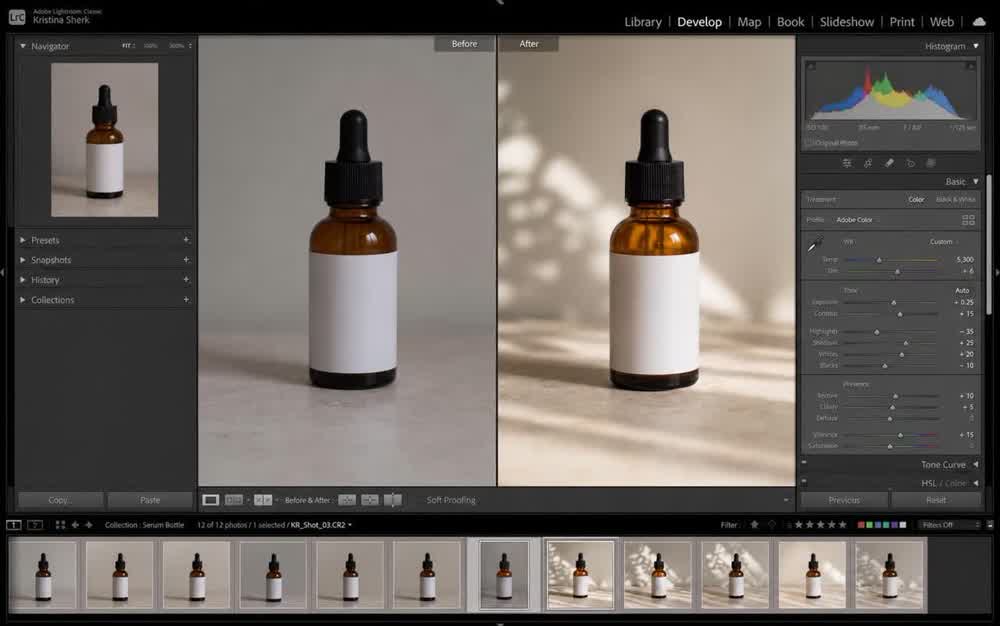Click the Reset button
1000x626 pixels.
coord(936,500)
